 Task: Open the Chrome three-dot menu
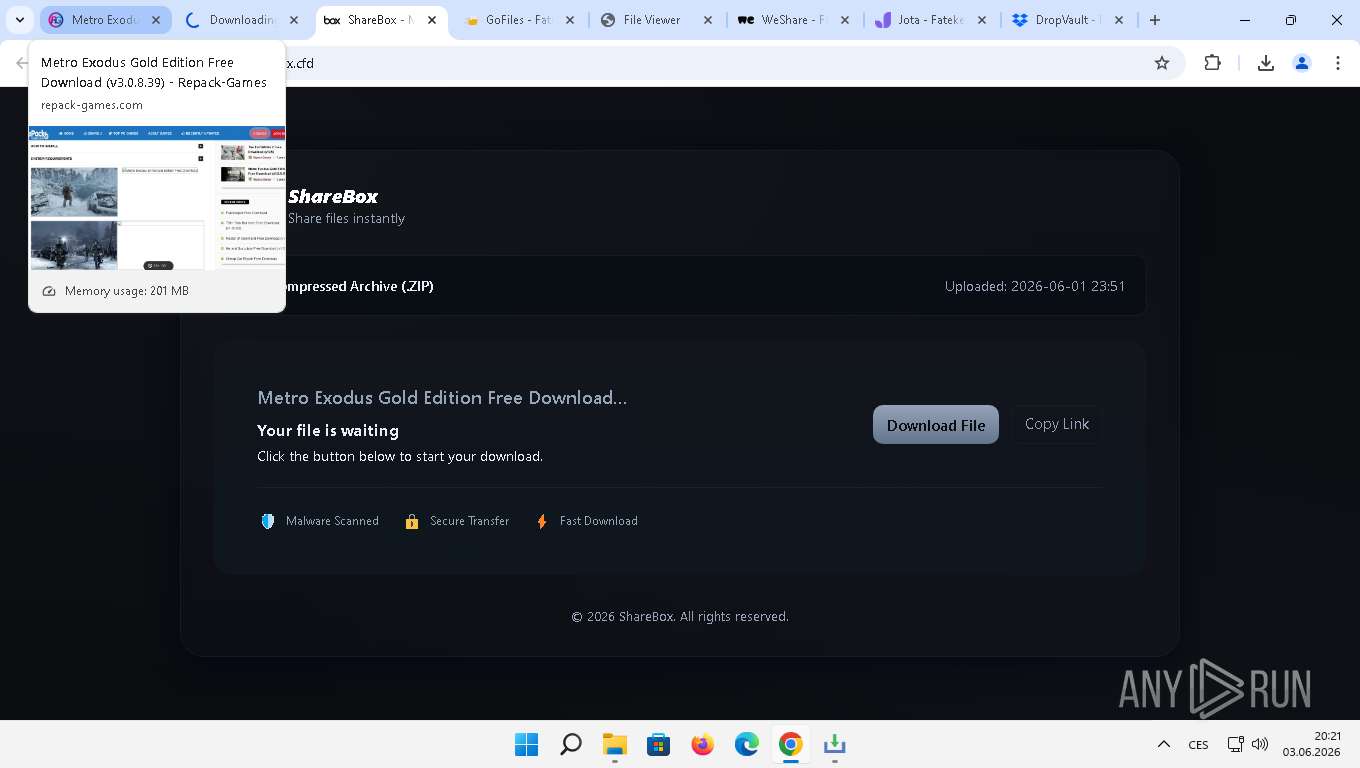tap(1338, 63)
